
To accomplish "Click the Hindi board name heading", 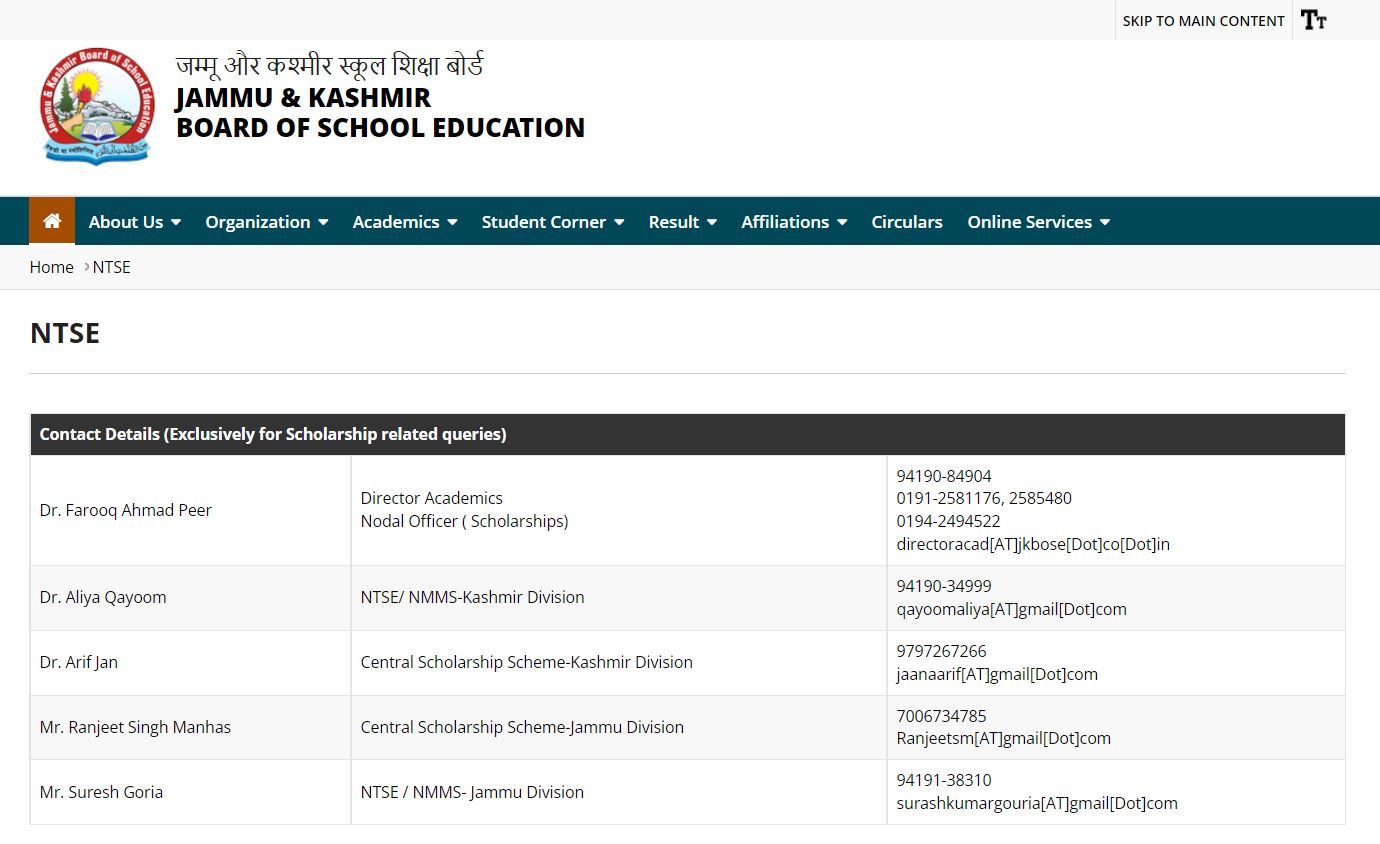I will pos(330,65).
